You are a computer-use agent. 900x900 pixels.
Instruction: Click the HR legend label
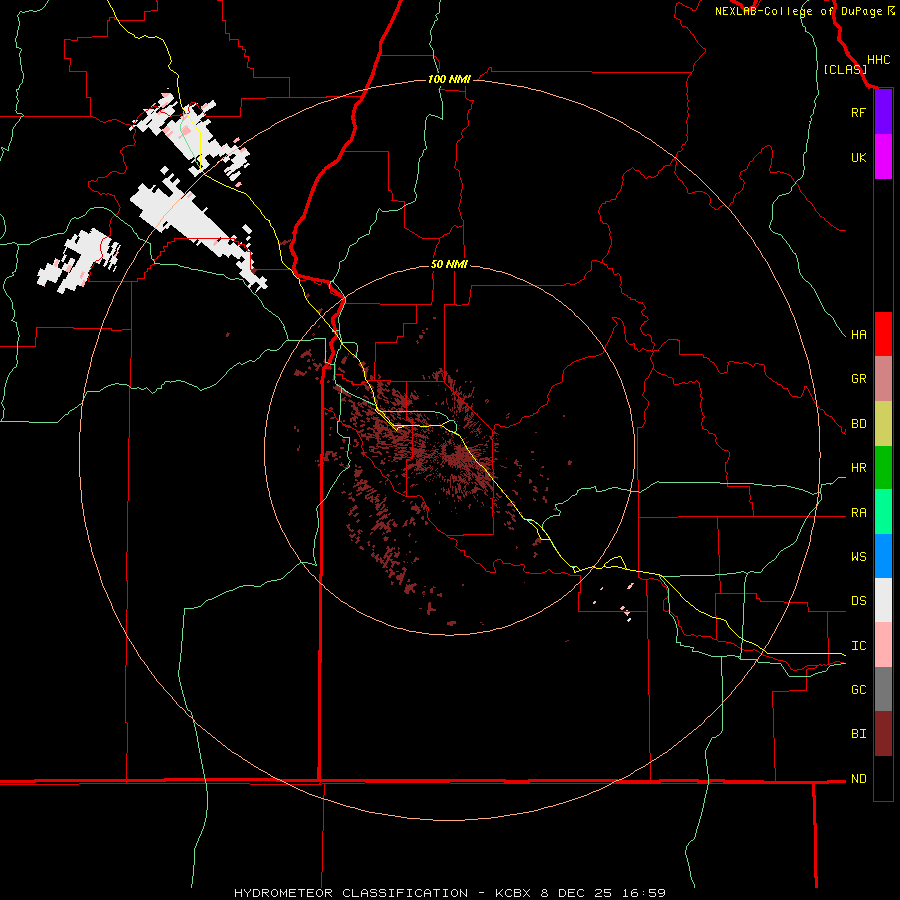pyautogui.click(x=858, y=468)
